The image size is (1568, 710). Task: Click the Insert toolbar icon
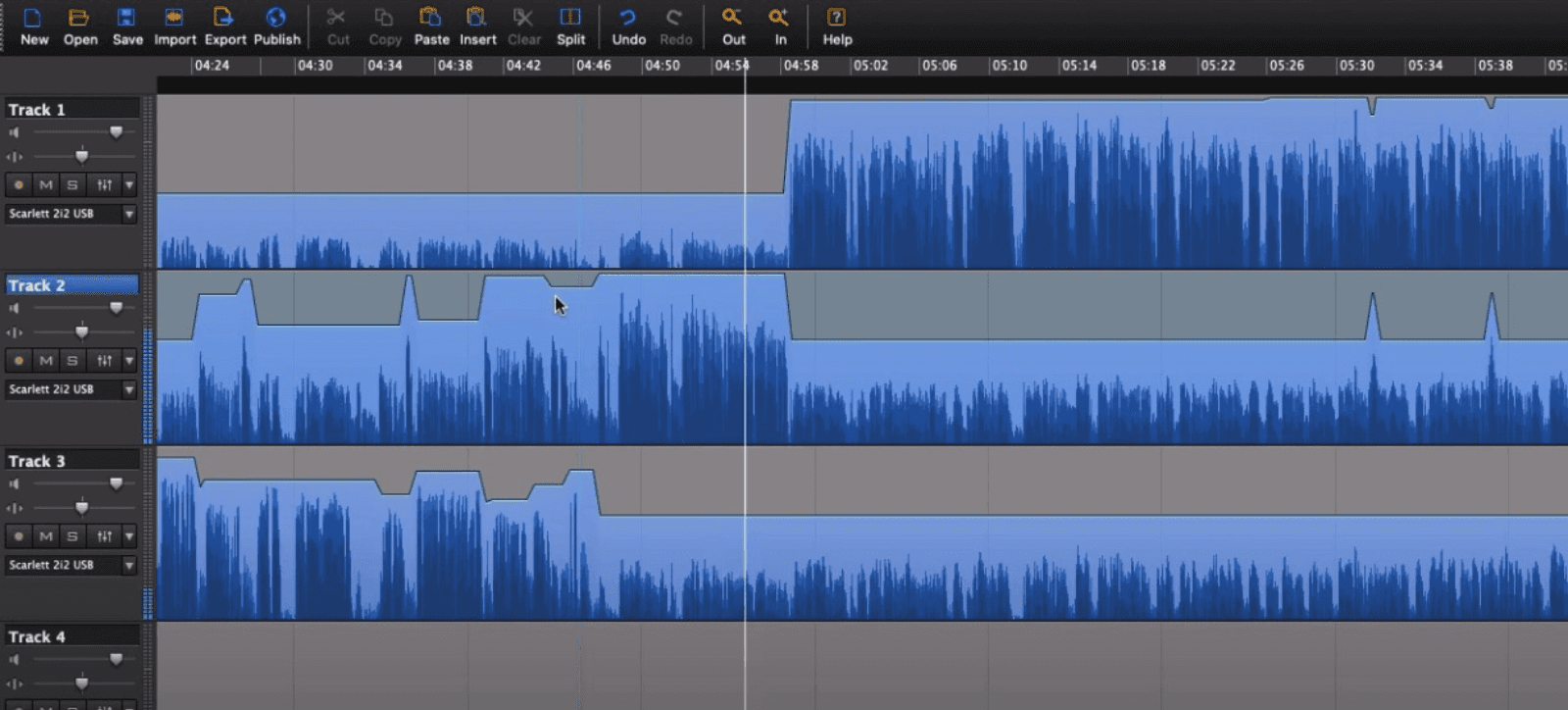[477, 18]
